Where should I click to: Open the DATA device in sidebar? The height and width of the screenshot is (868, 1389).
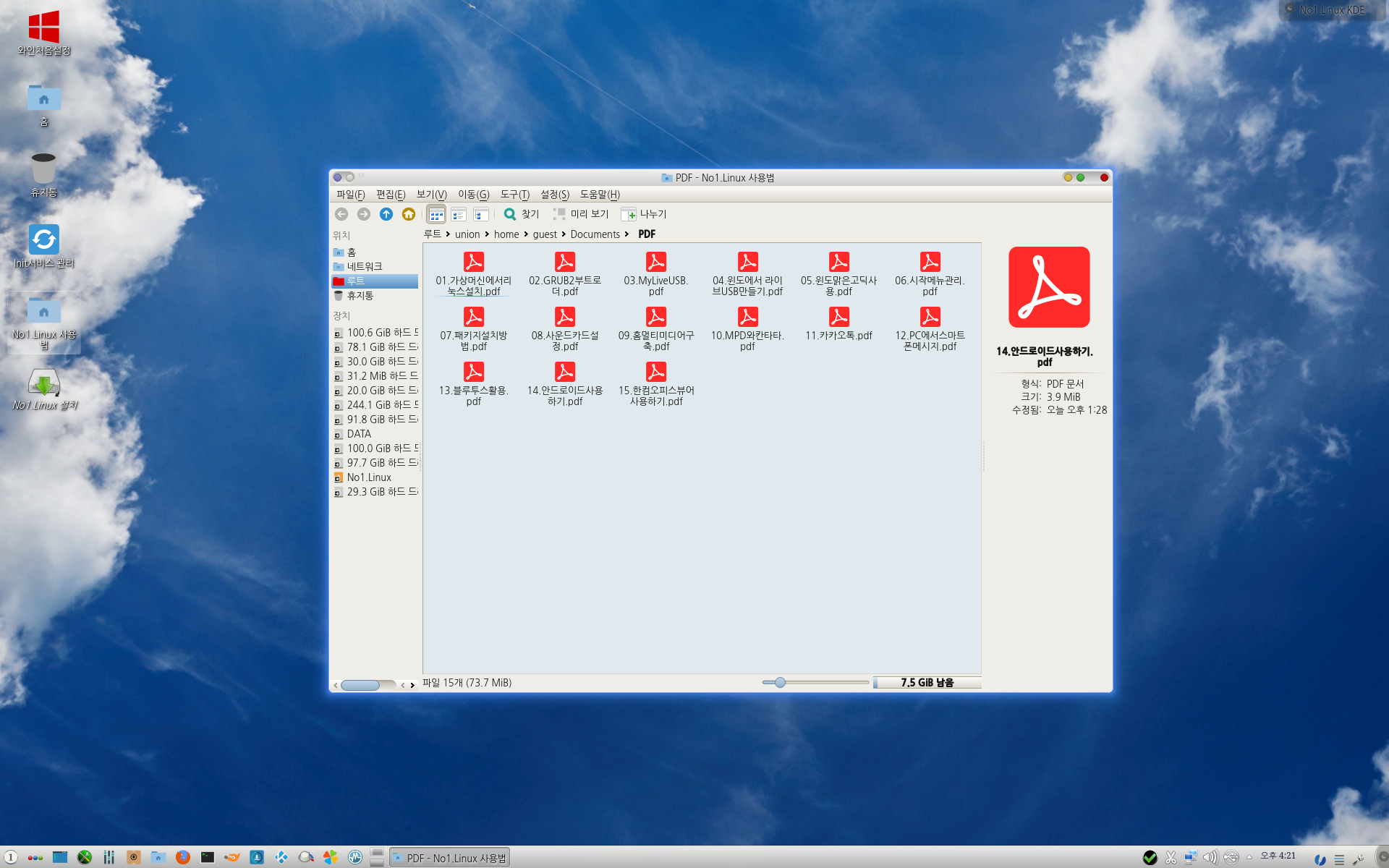(x=375, y=434)
